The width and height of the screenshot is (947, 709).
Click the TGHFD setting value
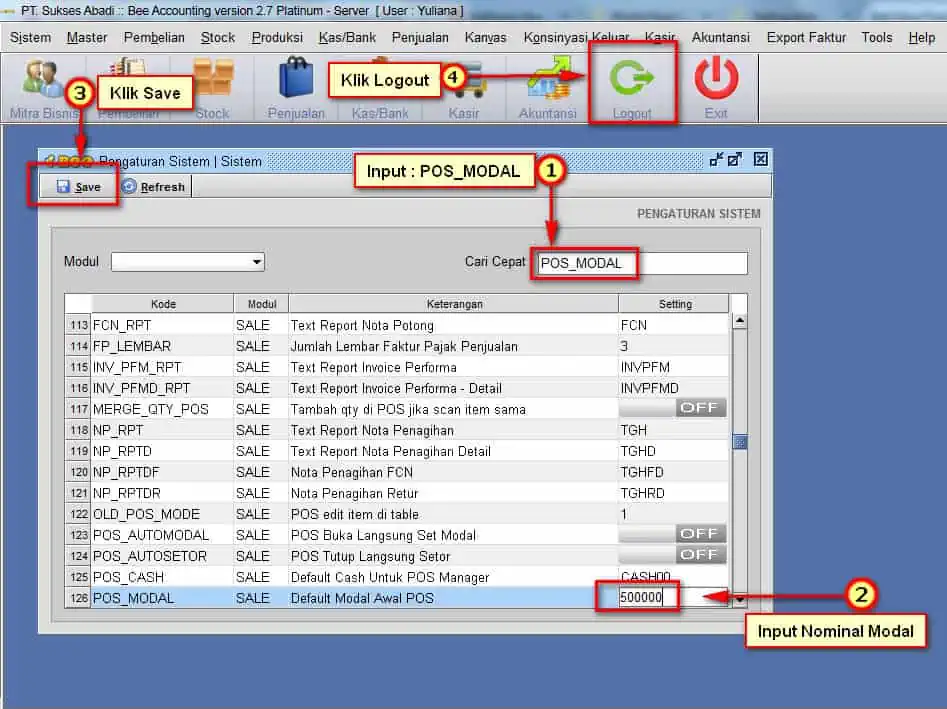[x=642, y=472]
